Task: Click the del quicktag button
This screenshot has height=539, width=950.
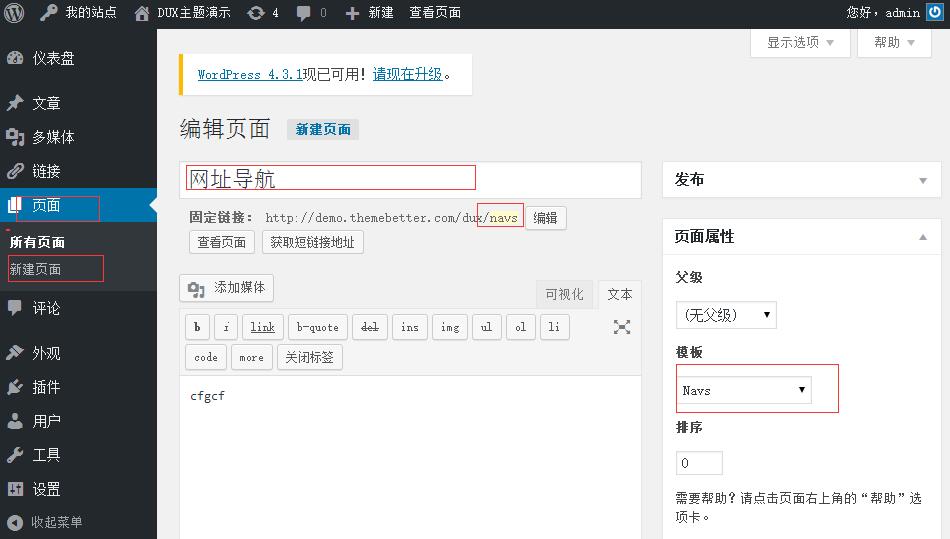Action: coord(370,327)
